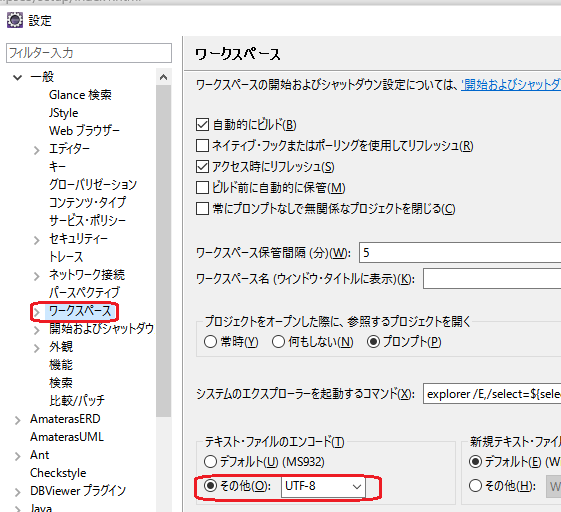Select トレース in the tree

click(66, 257)
